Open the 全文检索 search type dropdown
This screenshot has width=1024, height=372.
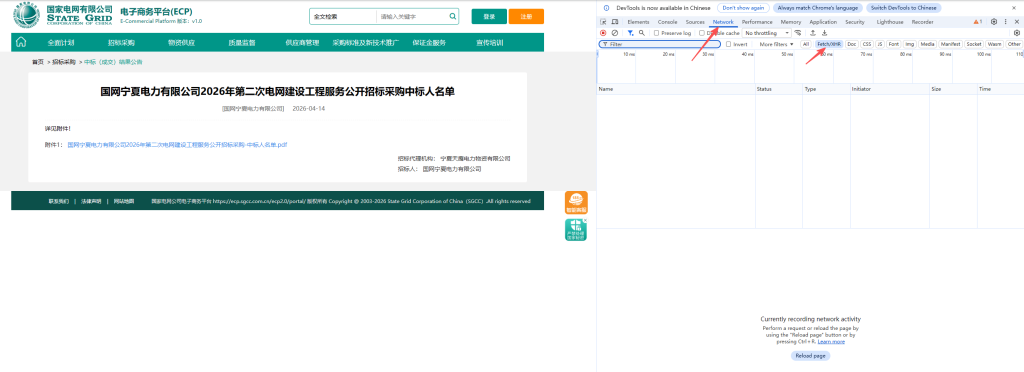(344, 16)
